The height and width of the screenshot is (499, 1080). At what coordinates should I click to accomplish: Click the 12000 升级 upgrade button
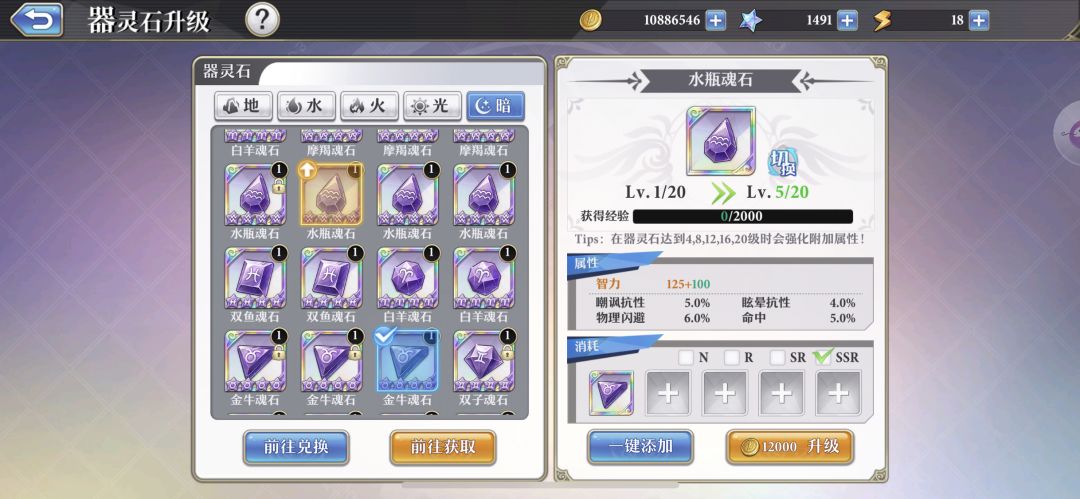(x=790, y=447)
